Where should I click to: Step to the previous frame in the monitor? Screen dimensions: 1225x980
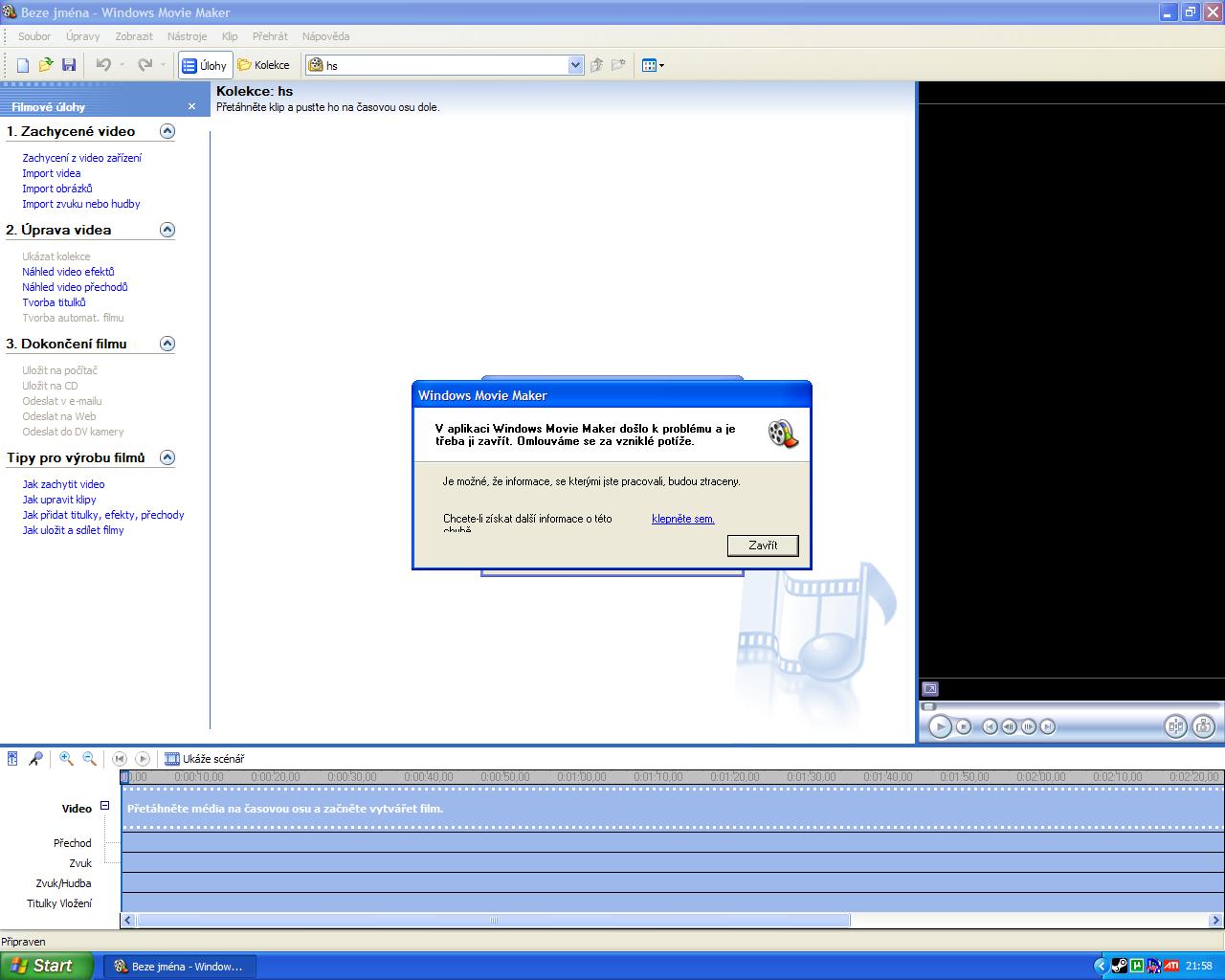tap(1010, 727)
